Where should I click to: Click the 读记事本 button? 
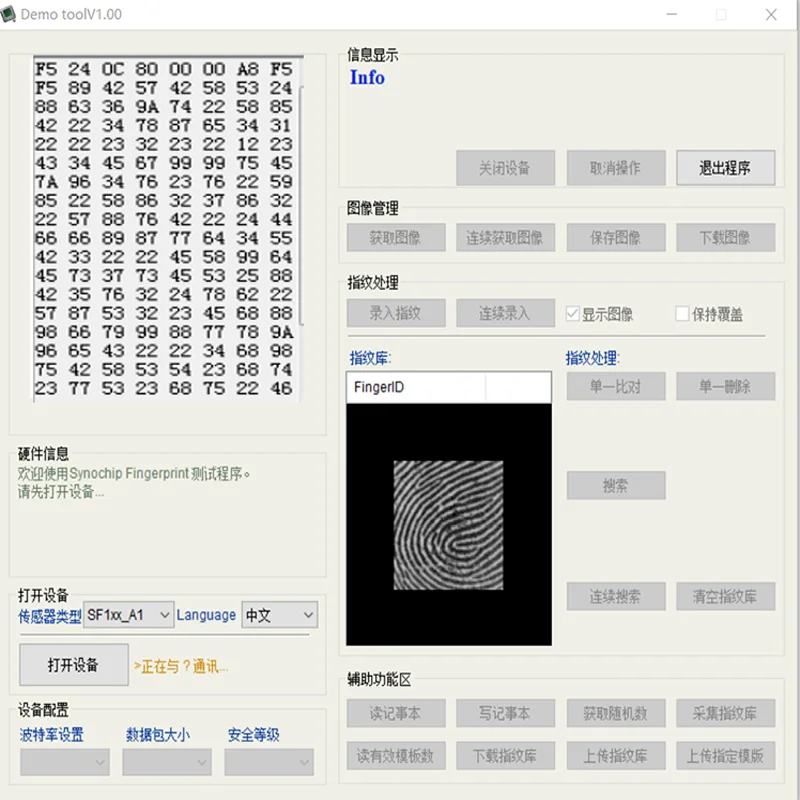396,713
